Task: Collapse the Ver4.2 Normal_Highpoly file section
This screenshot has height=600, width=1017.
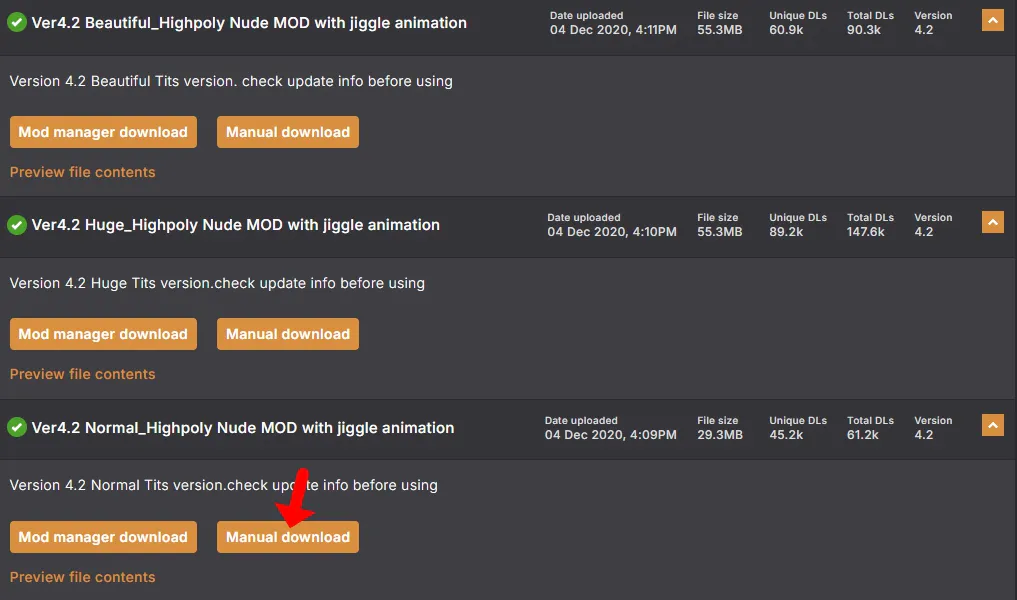Action: [992, 425]
